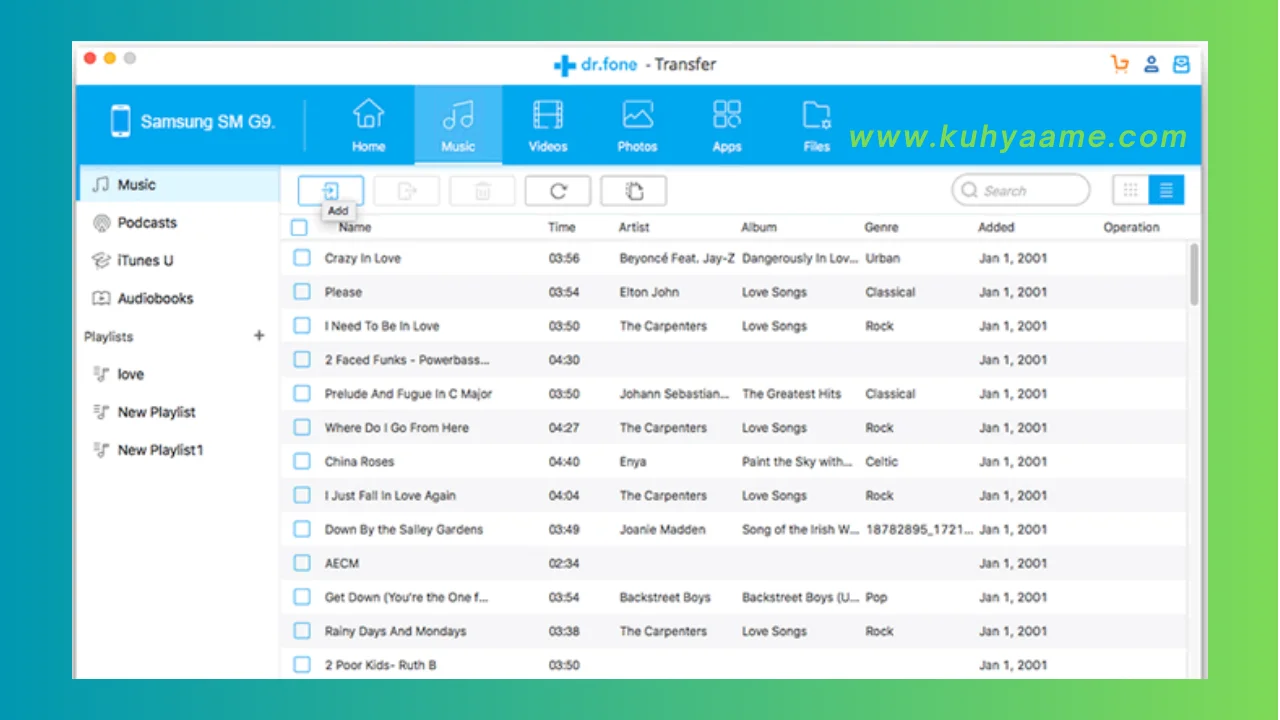Check the box for Prelude And Fugue
The height and width of the screenshot is (720, 1280).
(x=302, y=394)
